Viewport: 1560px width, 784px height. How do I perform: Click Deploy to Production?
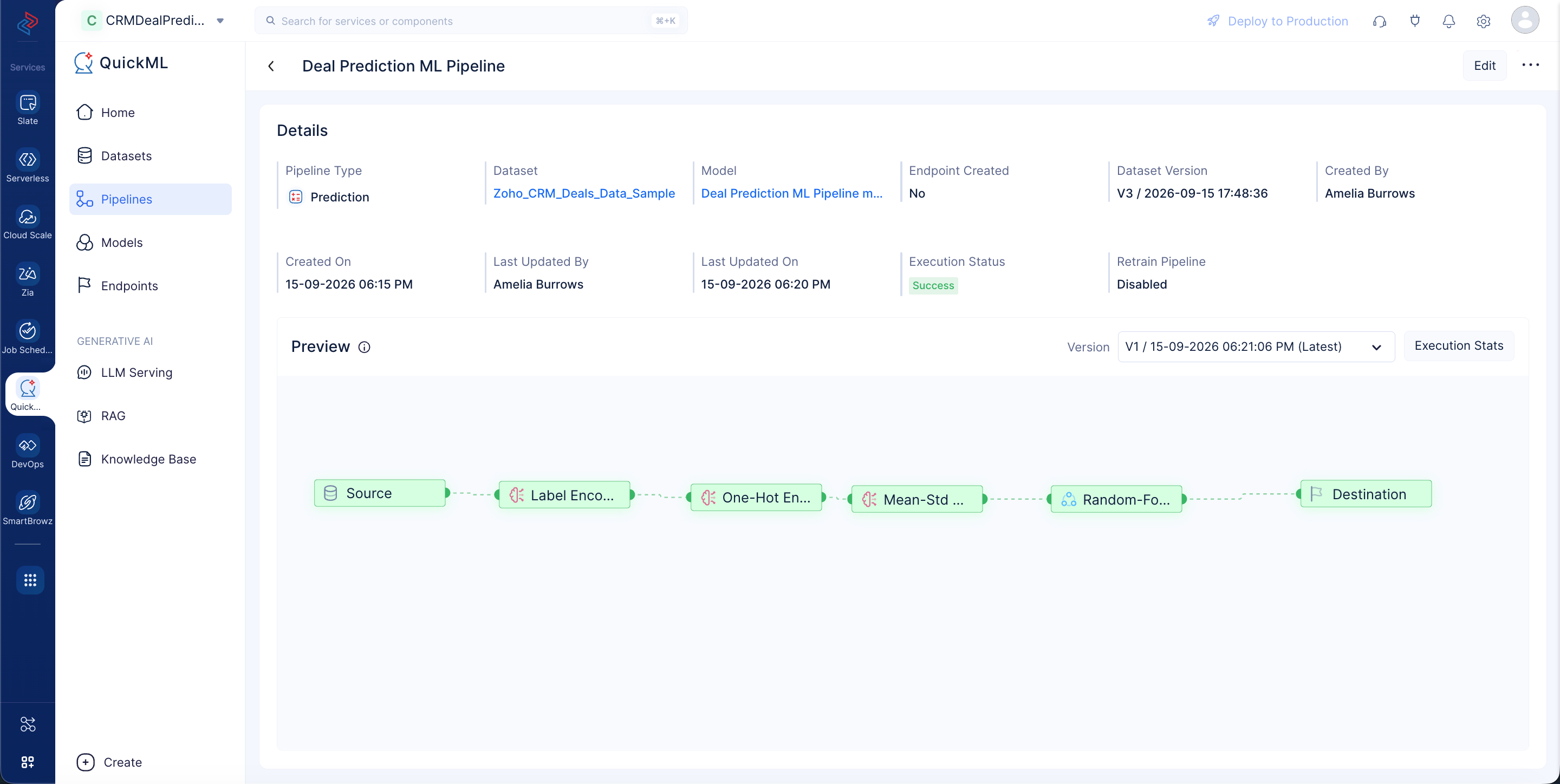click(x=1277, y=21)
